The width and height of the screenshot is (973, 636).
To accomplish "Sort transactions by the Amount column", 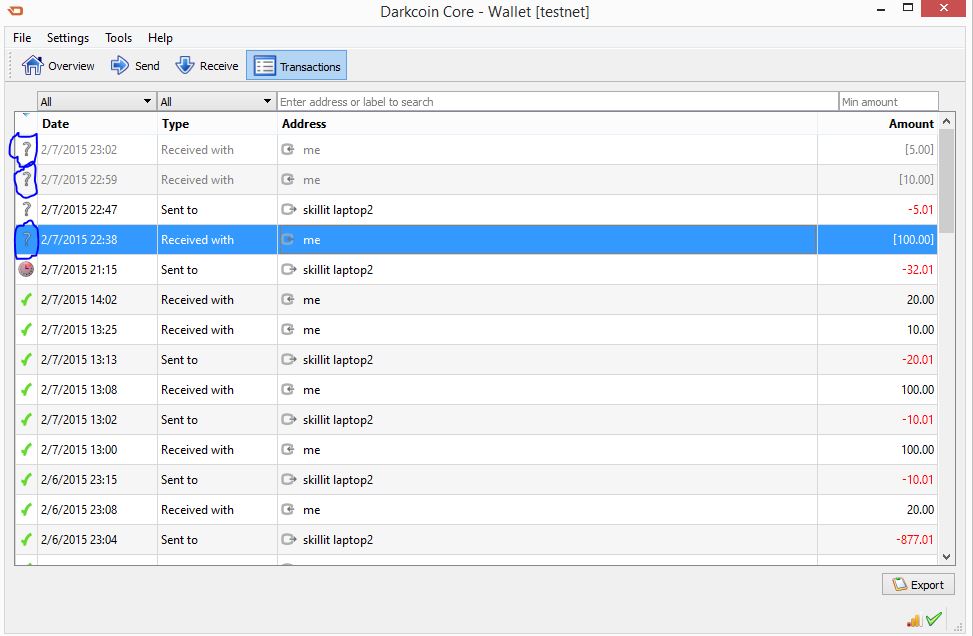I will coord(877,123).
